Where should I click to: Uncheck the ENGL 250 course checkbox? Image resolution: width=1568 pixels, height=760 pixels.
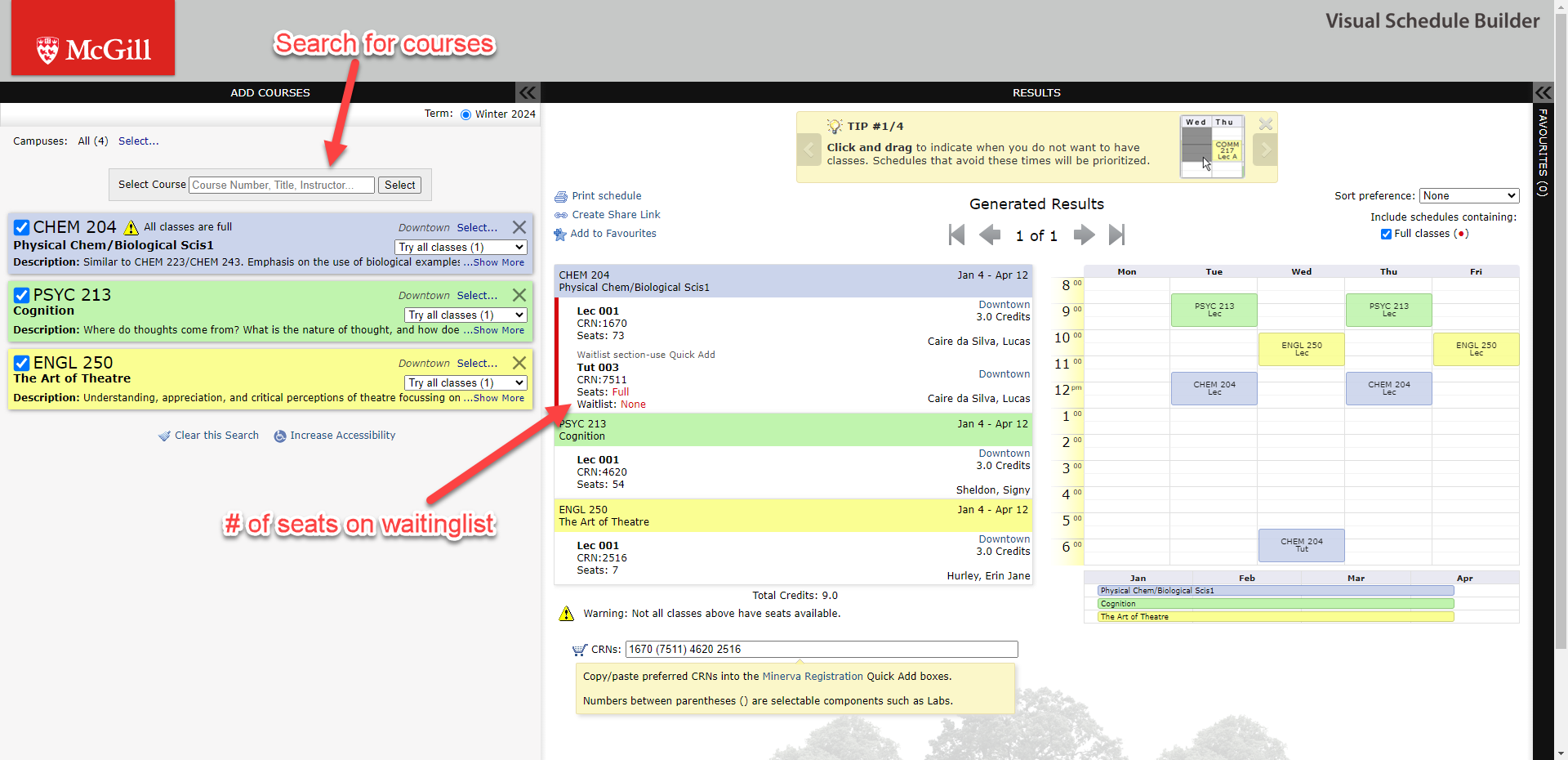(x=22, y=363)
